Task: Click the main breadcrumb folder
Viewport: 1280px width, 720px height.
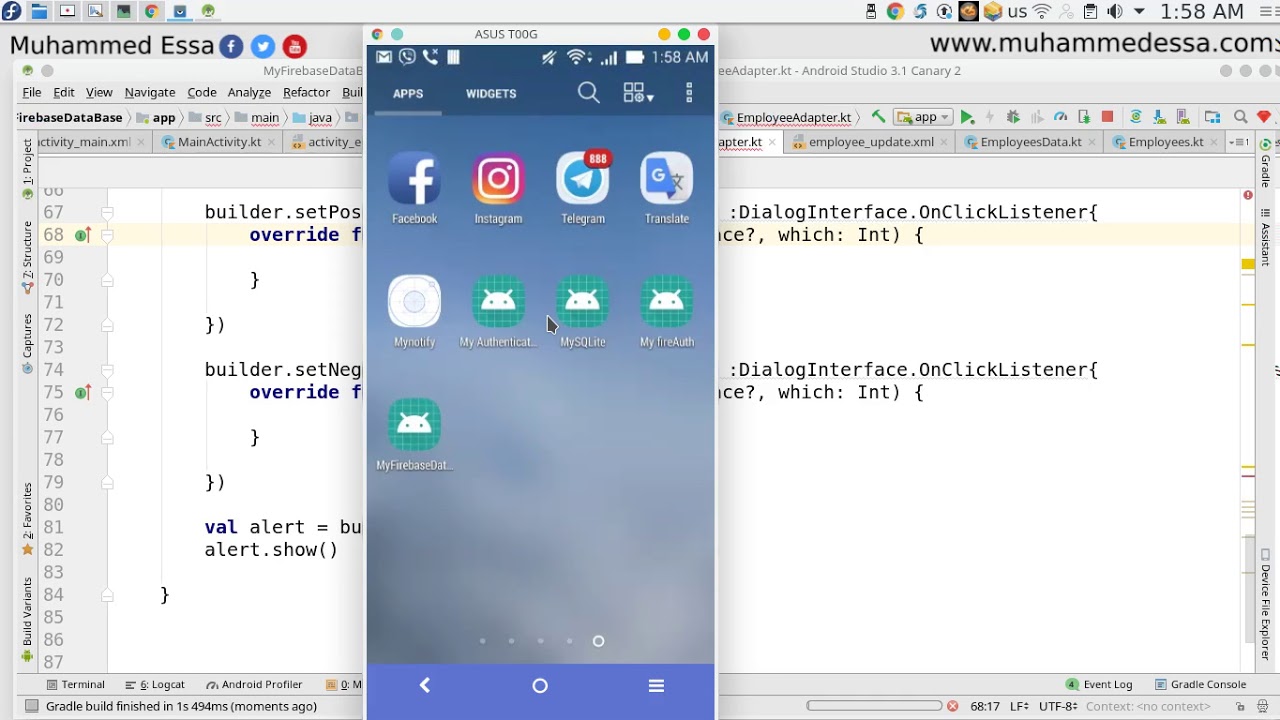Action: pyautogui.click(x=258, y=117)
